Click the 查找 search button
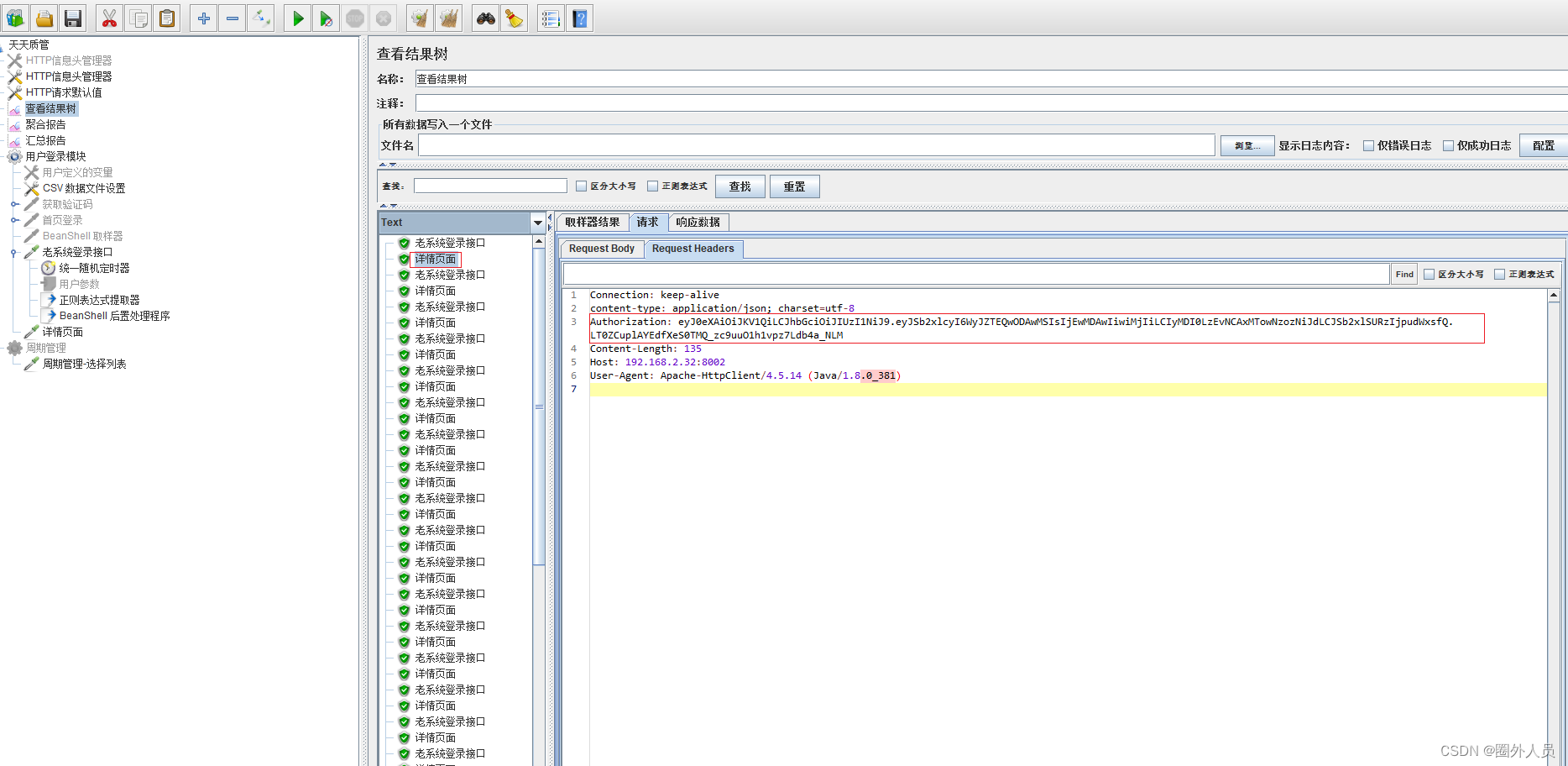The width and height of the screenshot is (1568, 766). tap(740, 186)
